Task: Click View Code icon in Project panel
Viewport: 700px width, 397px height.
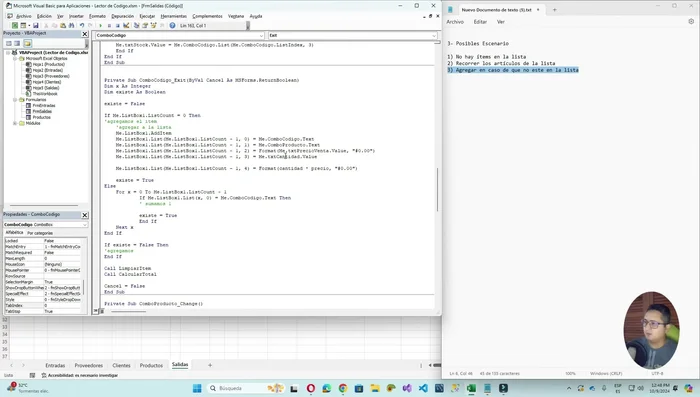Action: [x=8, y=43]
